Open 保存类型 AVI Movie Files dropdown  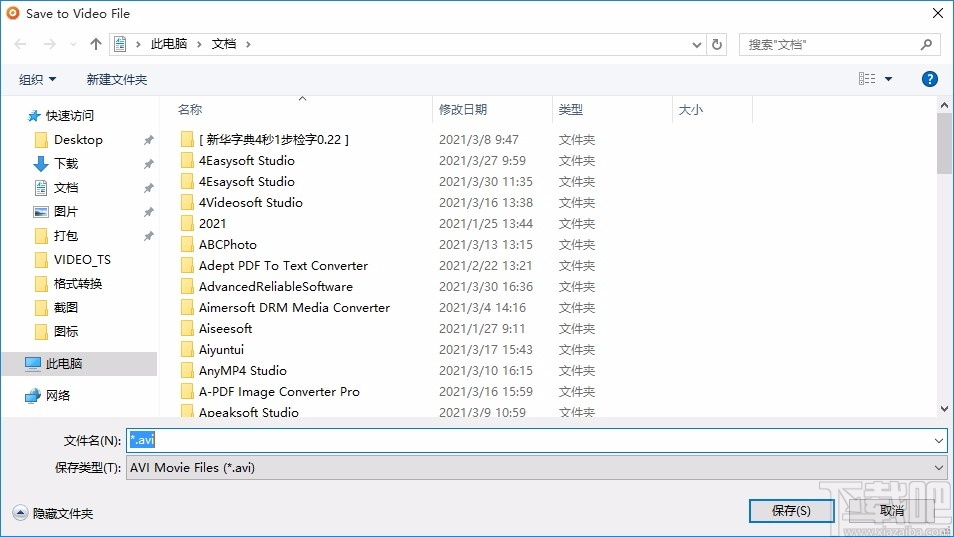click(x=536, y=468)
